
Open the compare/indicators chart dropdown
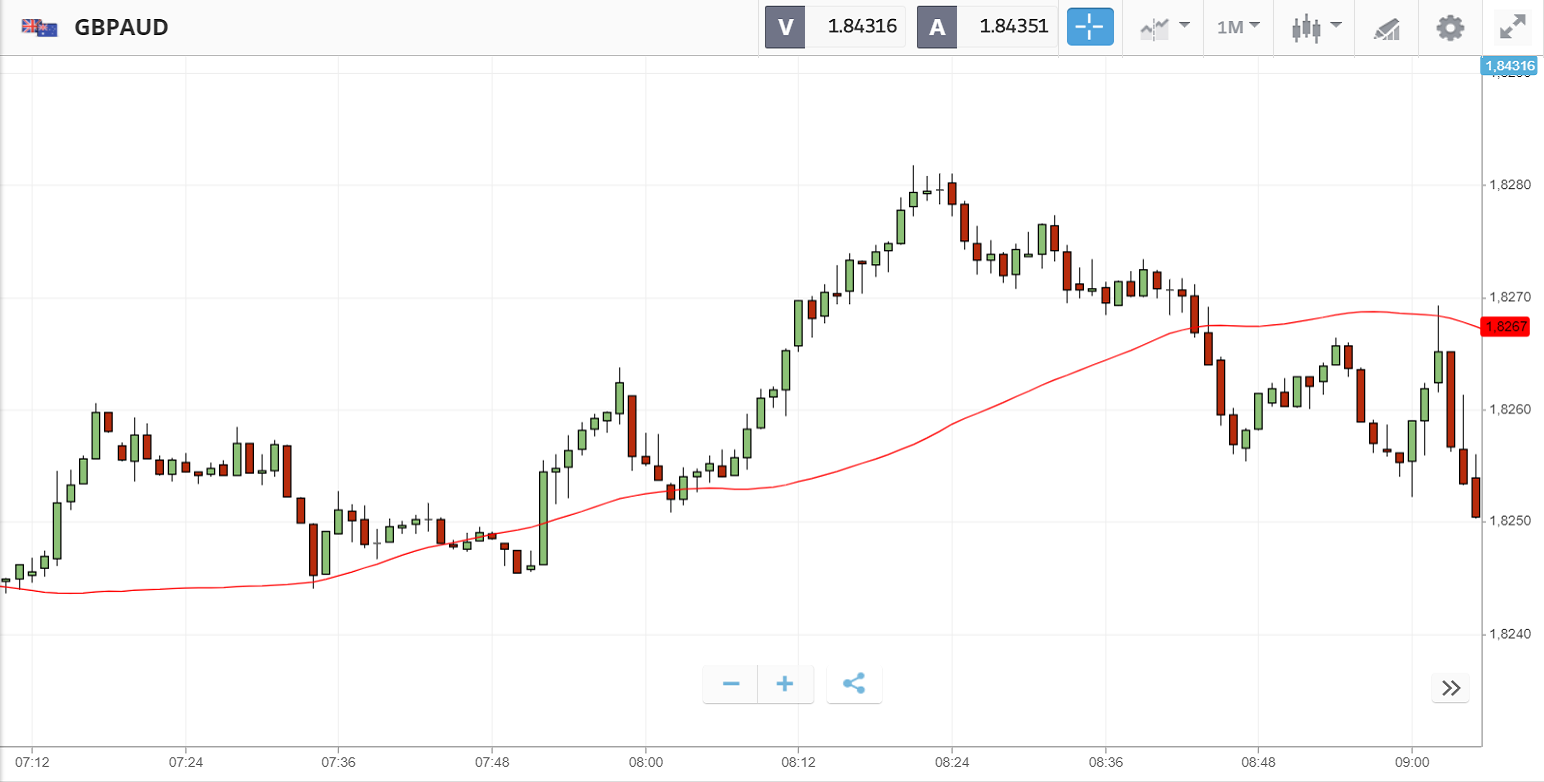pos(1164,27)
